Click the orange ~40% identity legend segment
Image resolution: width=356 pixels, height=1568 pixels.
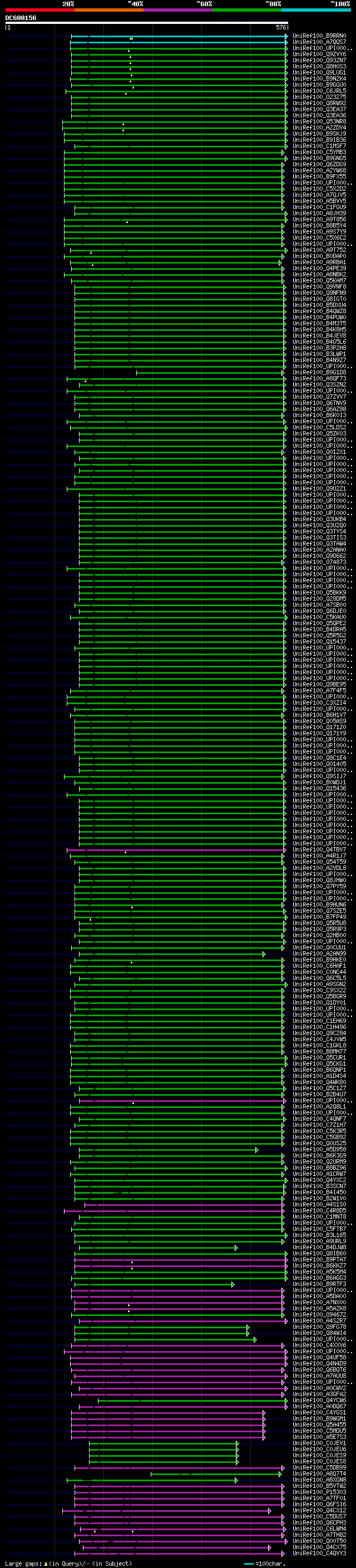(109, 10)
